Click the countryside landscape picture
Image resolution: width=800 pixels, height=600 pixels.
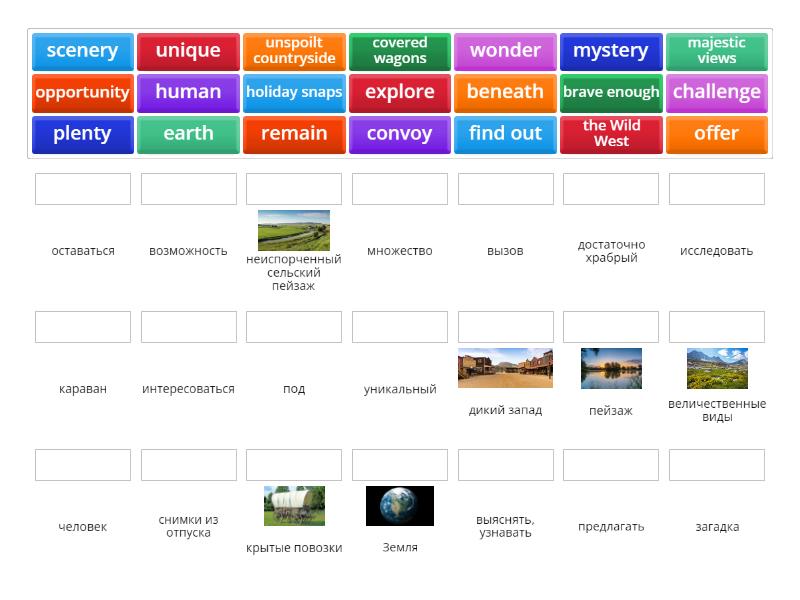[x=294, y=230]
